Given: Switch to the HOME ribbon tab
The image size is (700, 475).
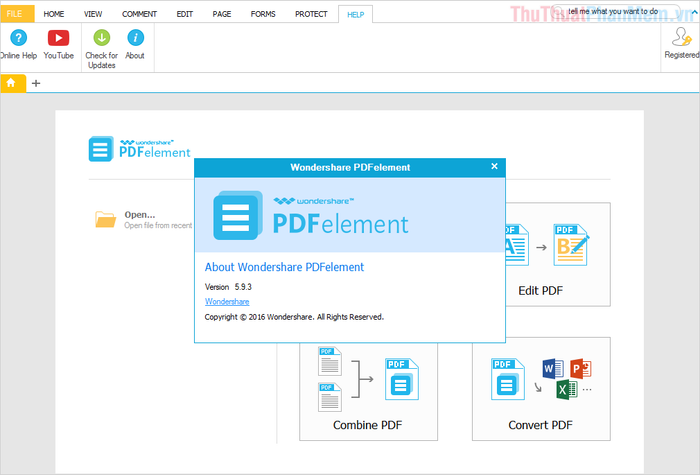Looking at the screenshot, I should pos(54,14).
